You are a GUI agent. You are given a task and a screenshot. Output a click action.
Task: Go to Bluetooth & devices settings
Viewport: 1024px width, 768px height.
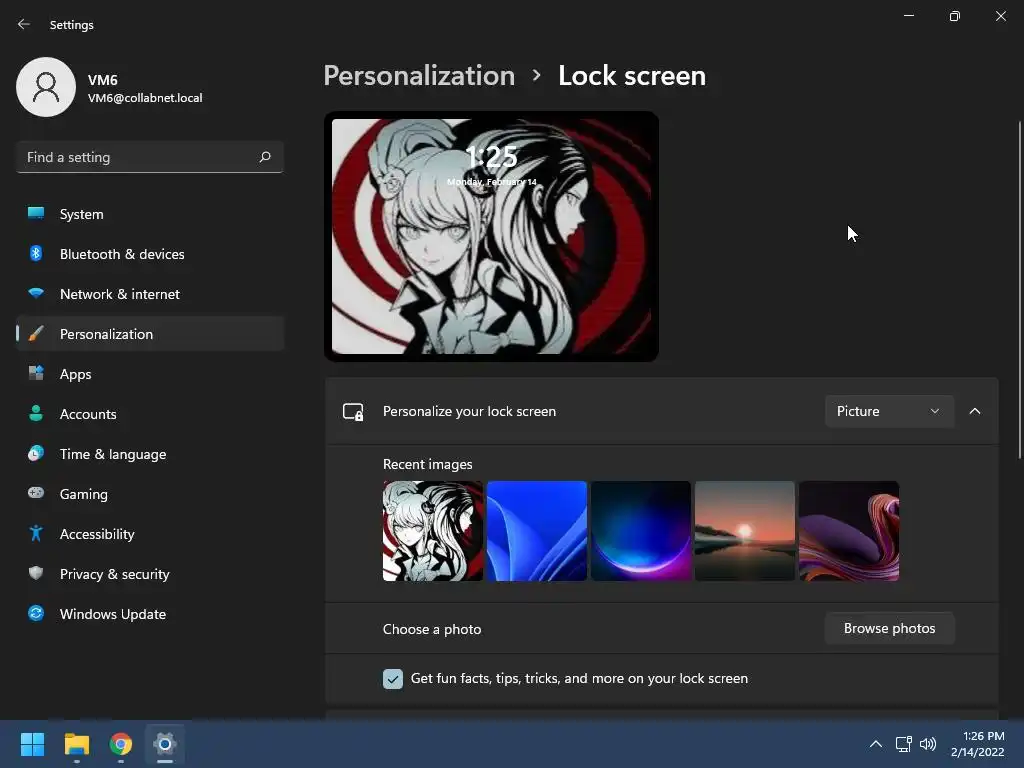click(150, 254)
